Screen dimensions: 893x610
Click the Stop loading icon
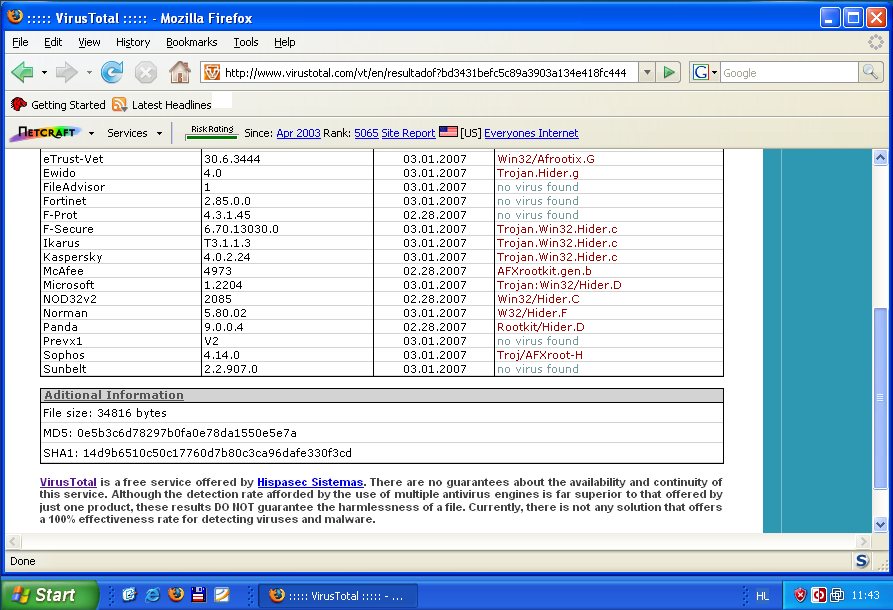pos(146,72)
